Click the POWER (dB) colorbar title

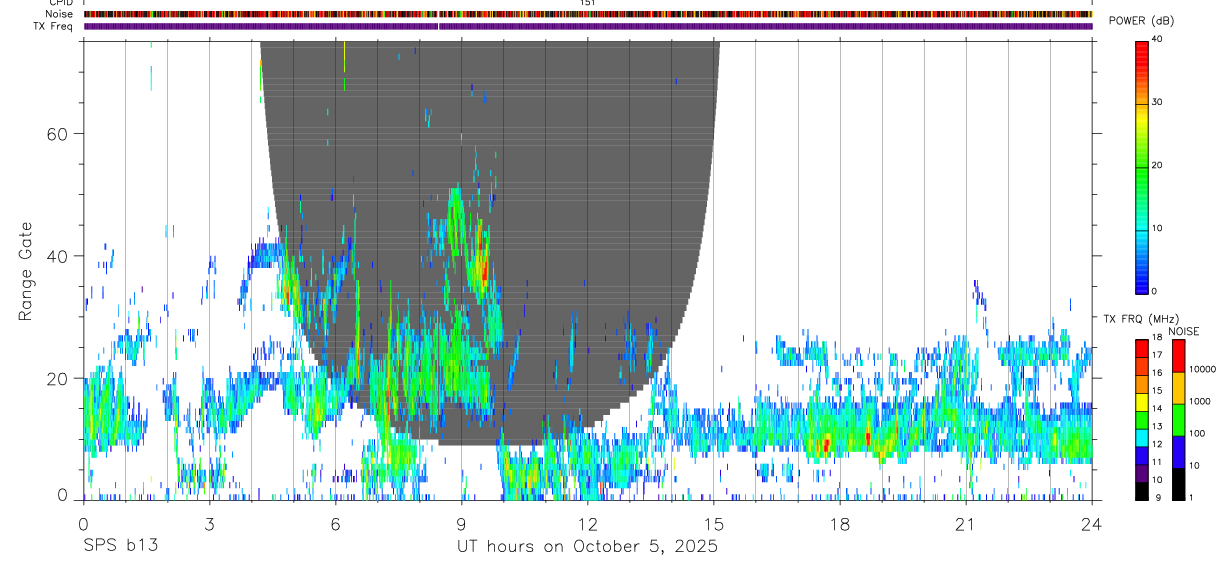pyautogui.click(x=1142, y=21)
